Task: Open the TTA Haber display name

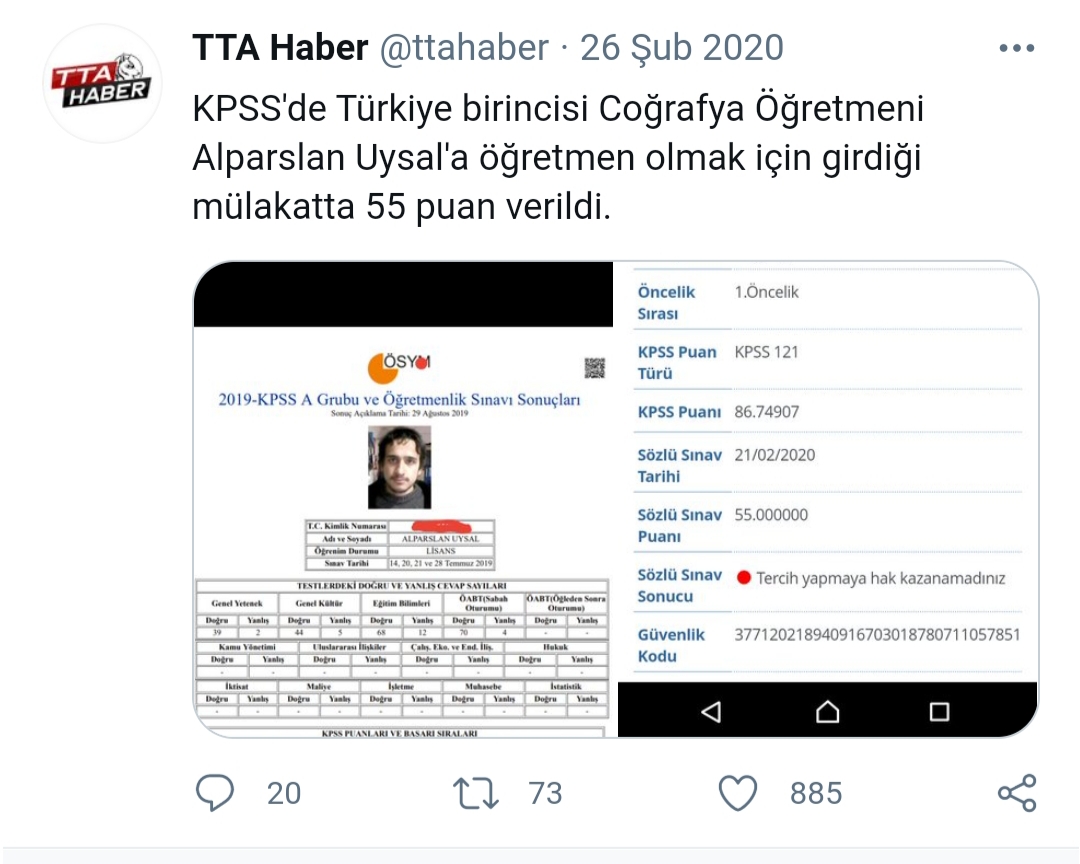Action: 280,48
